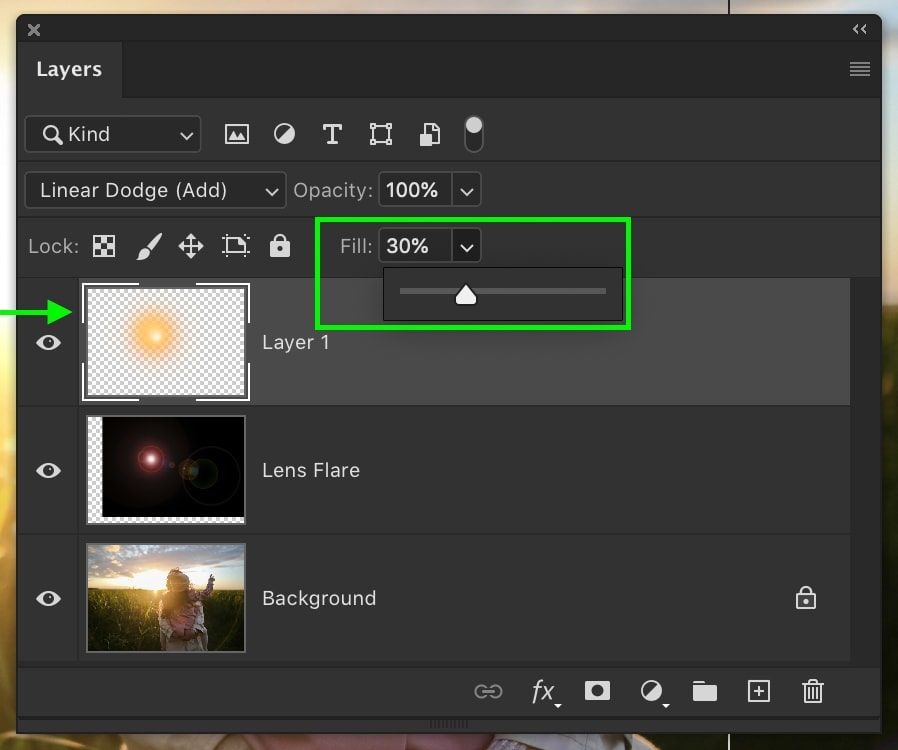The height and width of the screenshot is (750, 898).
Task: Lock all padlock icon
Action: tap(279, 246)
